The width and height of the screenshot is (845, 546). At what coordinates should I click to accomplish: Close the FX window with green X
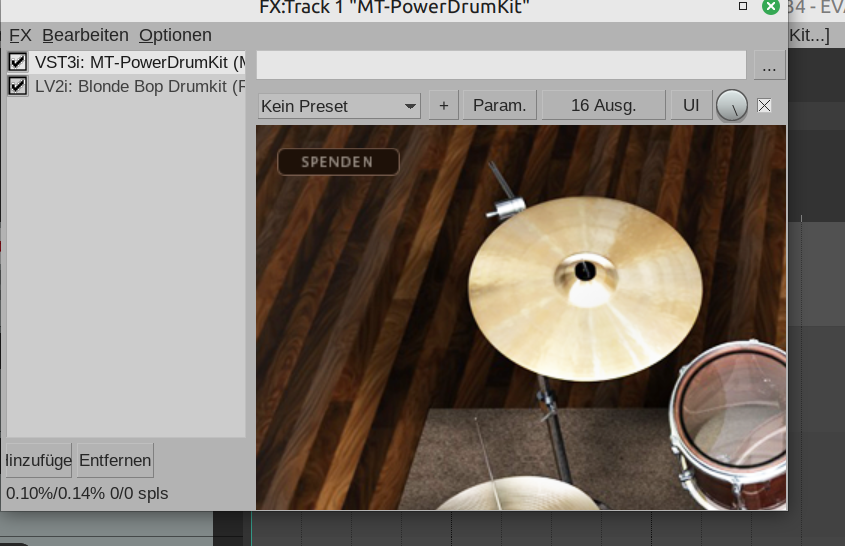point(771,7)
